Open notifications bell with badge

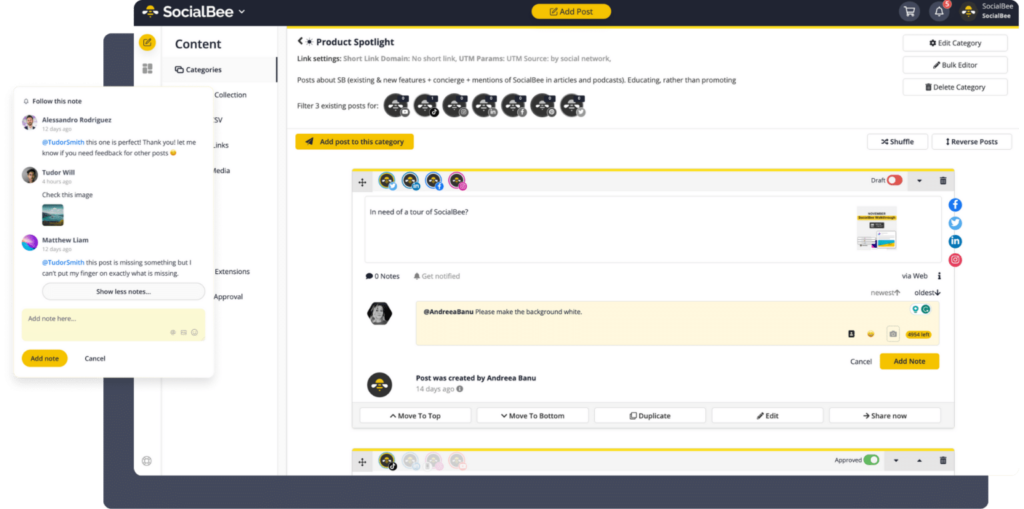click(x=939, y=12)
